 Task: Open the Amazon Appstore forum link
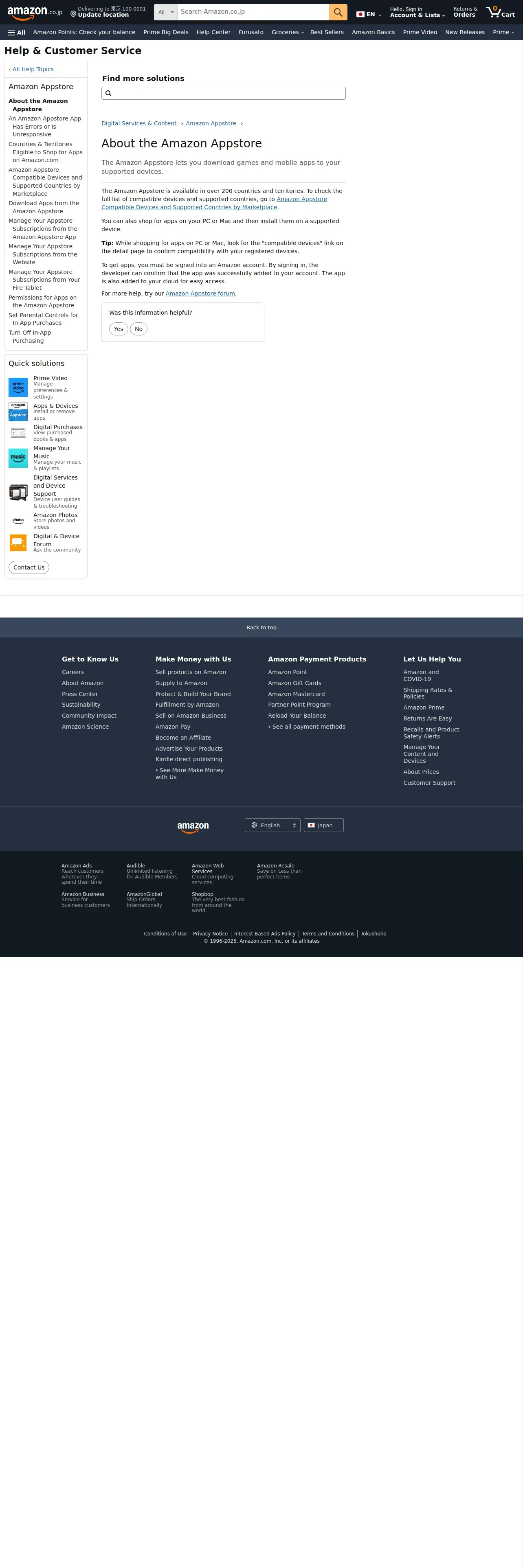pyautogui.click(x=200, y=293)
